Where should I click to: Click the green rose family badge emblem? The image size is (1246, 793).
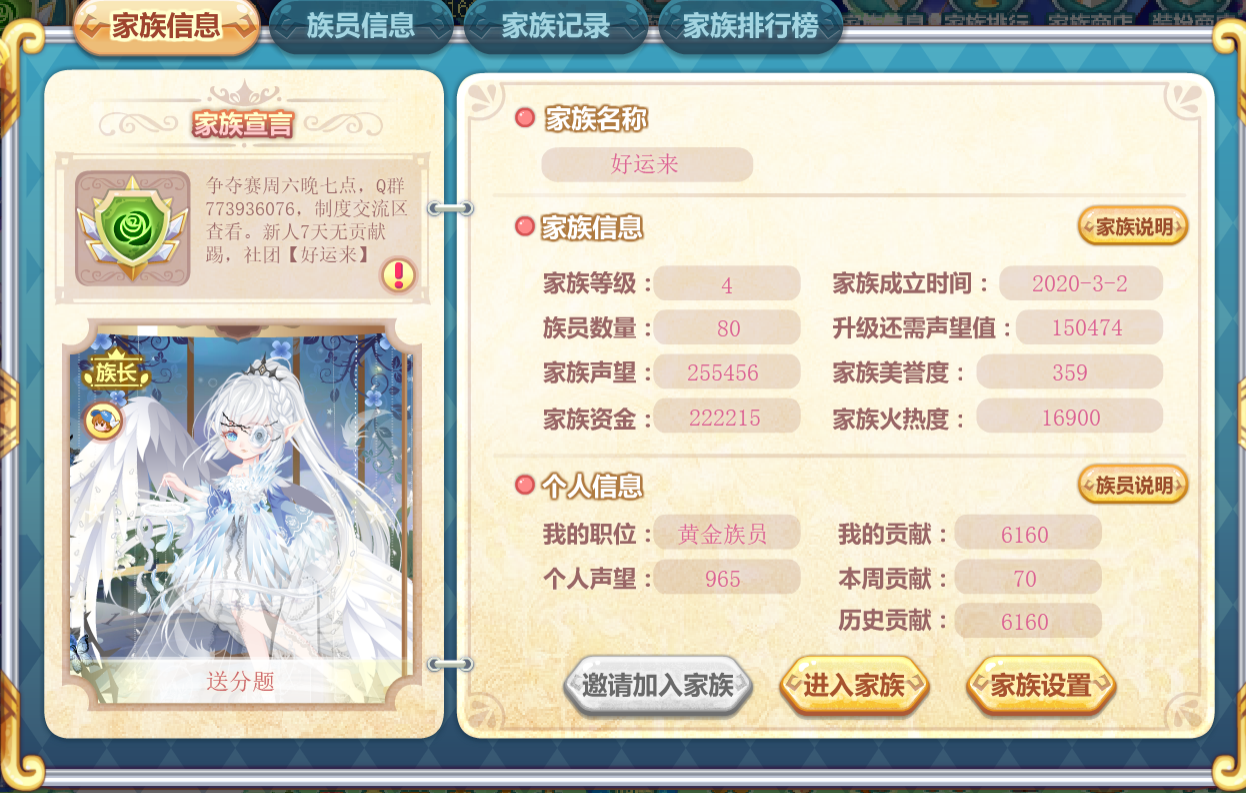click(133, 228)
